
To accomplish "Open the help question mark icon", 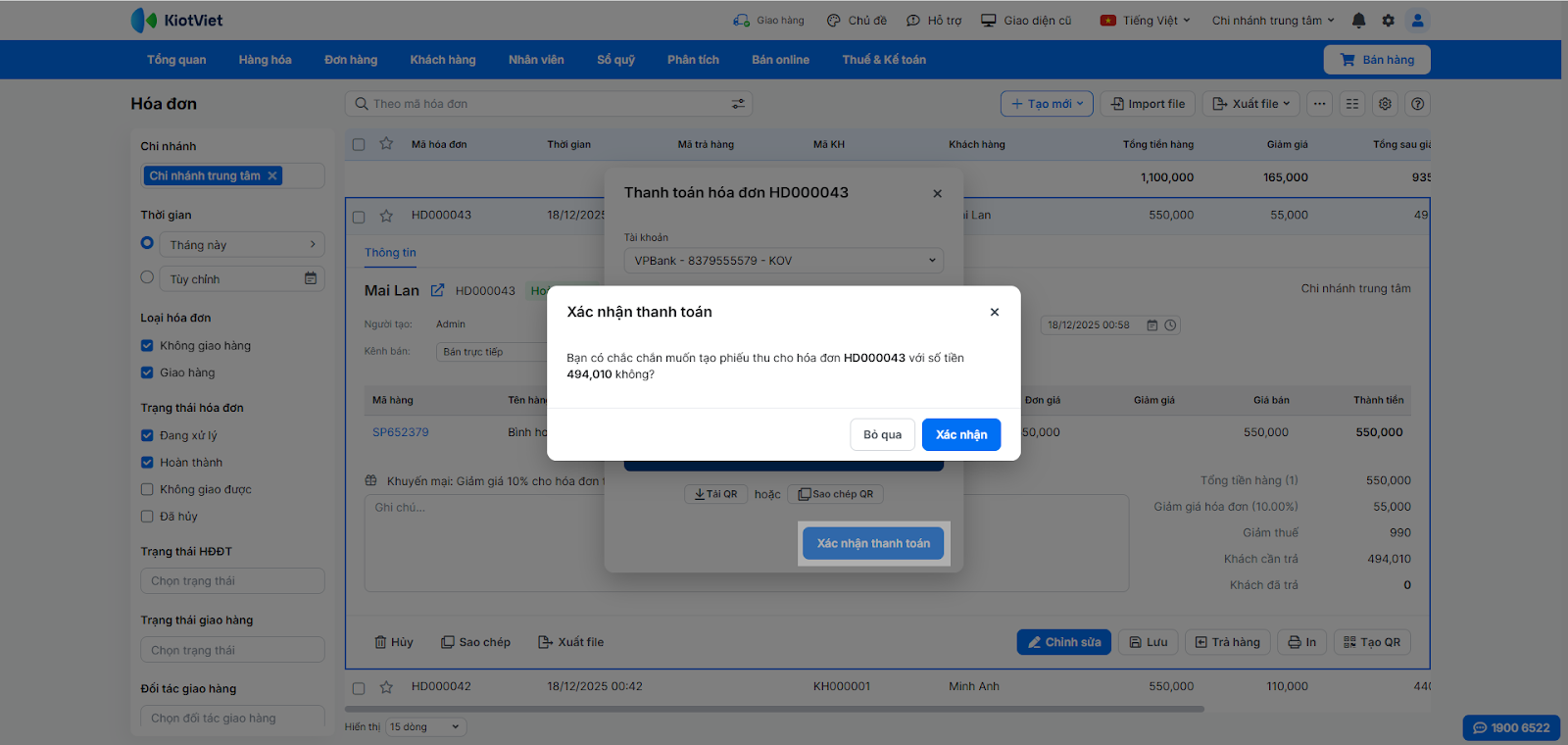I will tap(1417, 104).
